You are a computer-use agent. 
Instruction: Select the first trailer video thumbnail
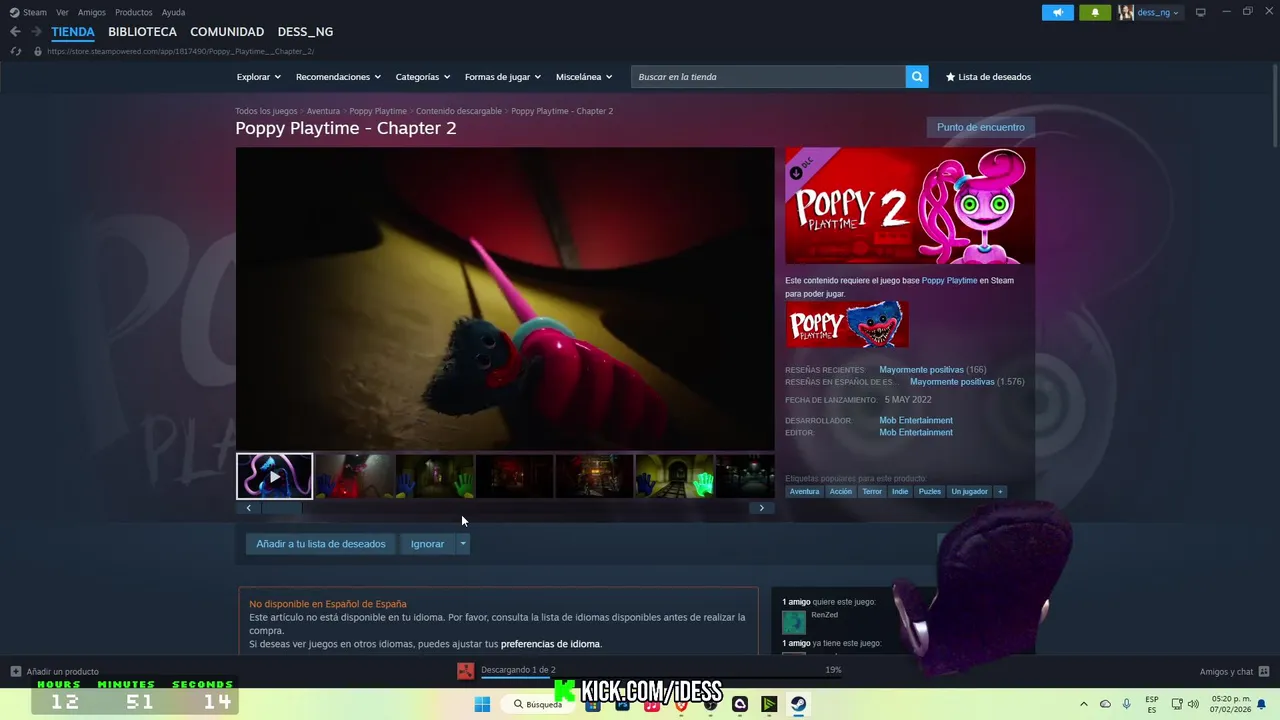coord(274,476)
